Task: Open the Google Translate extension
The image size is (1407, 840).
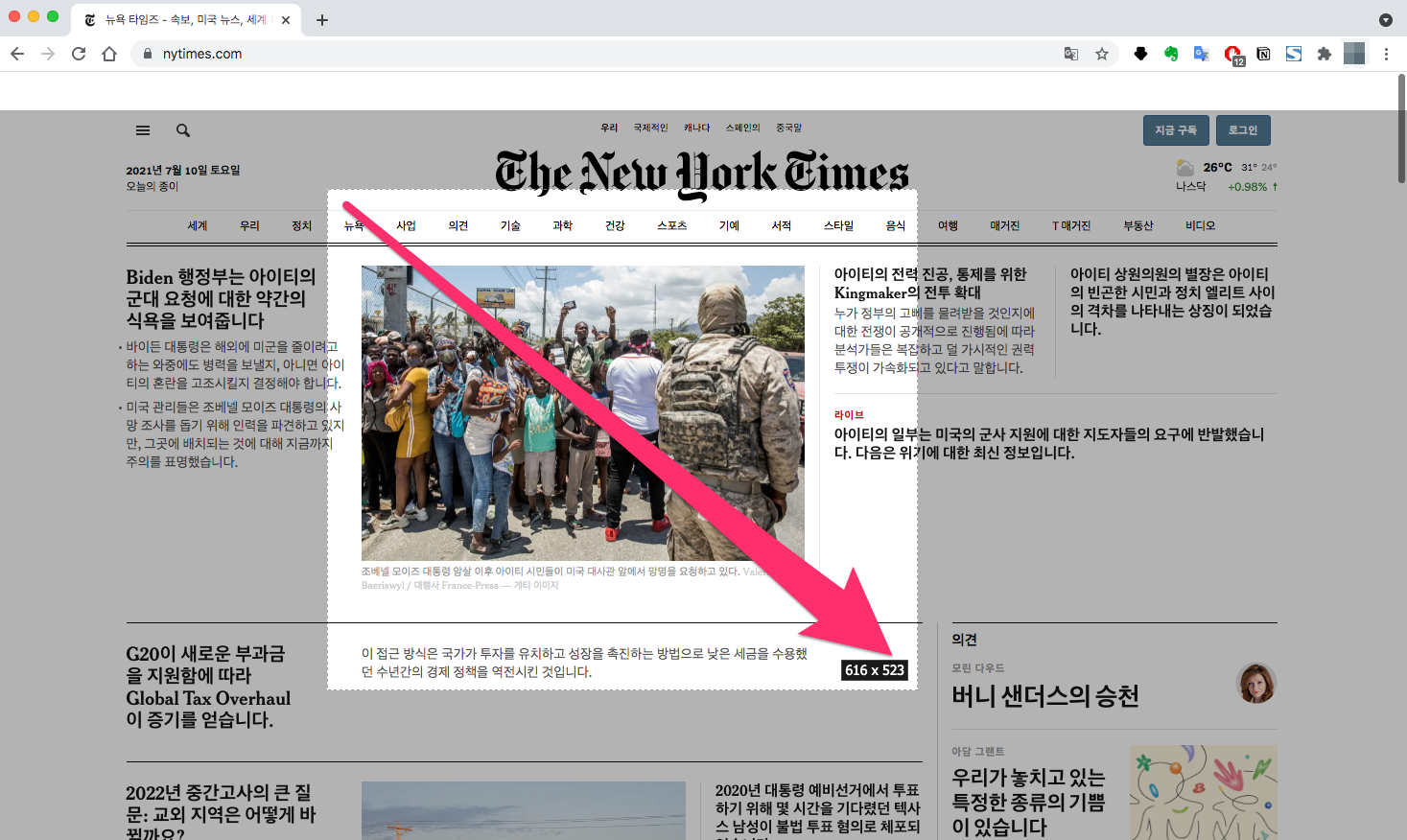Action: click(1201, 54)
